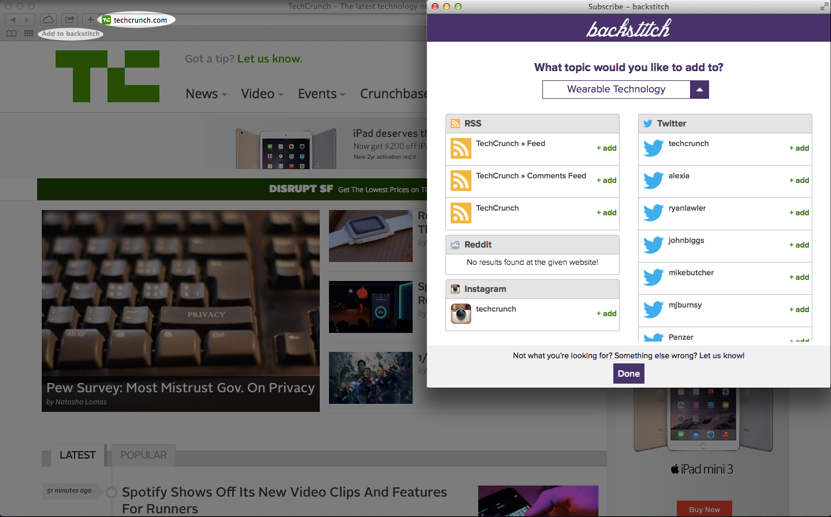Viewport: 831px width, 517px height.
Task: Click the browser forward arrow button
Action: tap(28, 20)
